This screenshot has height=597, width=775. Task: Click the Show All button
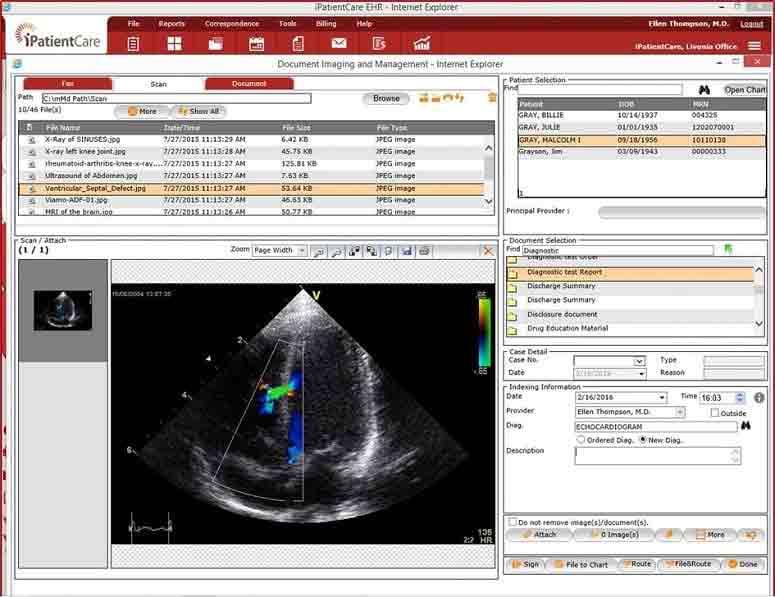199,111
